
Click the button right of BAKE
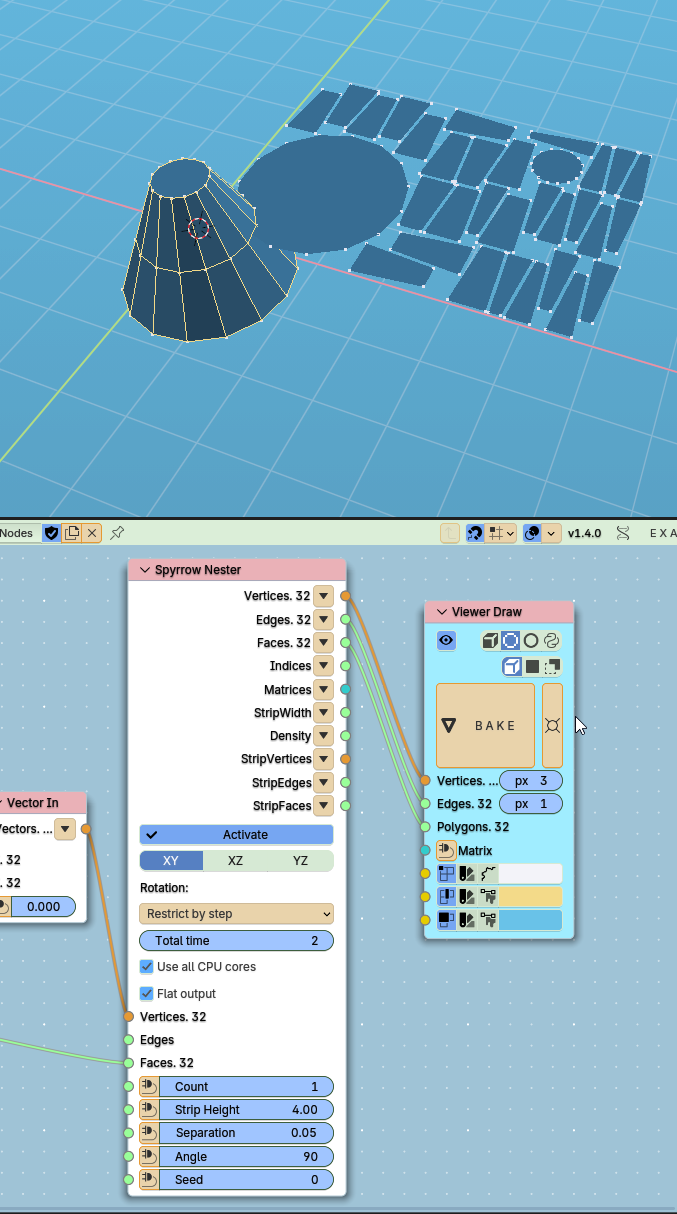552,726
